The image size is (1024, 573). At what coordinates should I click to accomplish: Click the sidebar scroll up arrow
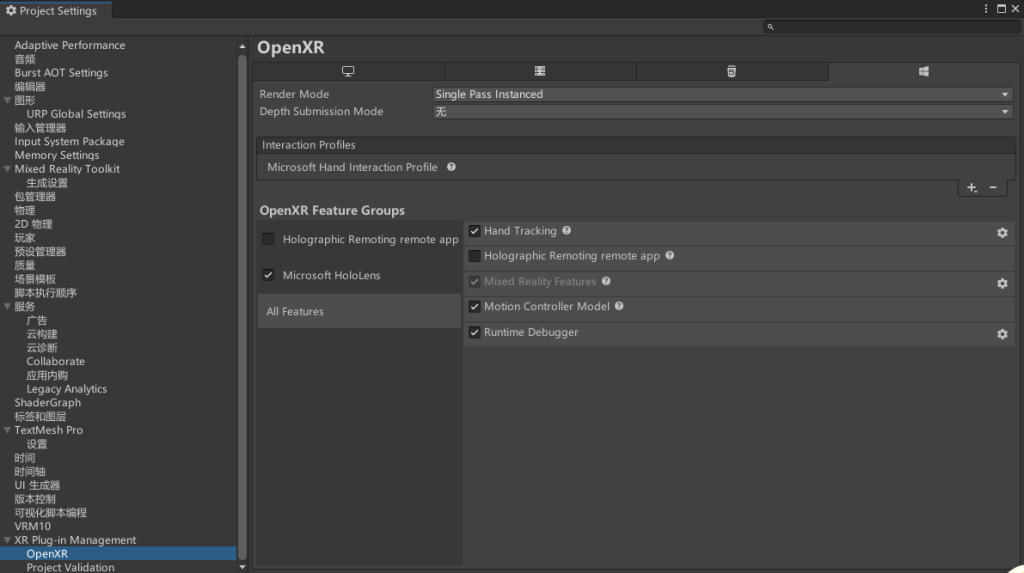pos(242,46)
